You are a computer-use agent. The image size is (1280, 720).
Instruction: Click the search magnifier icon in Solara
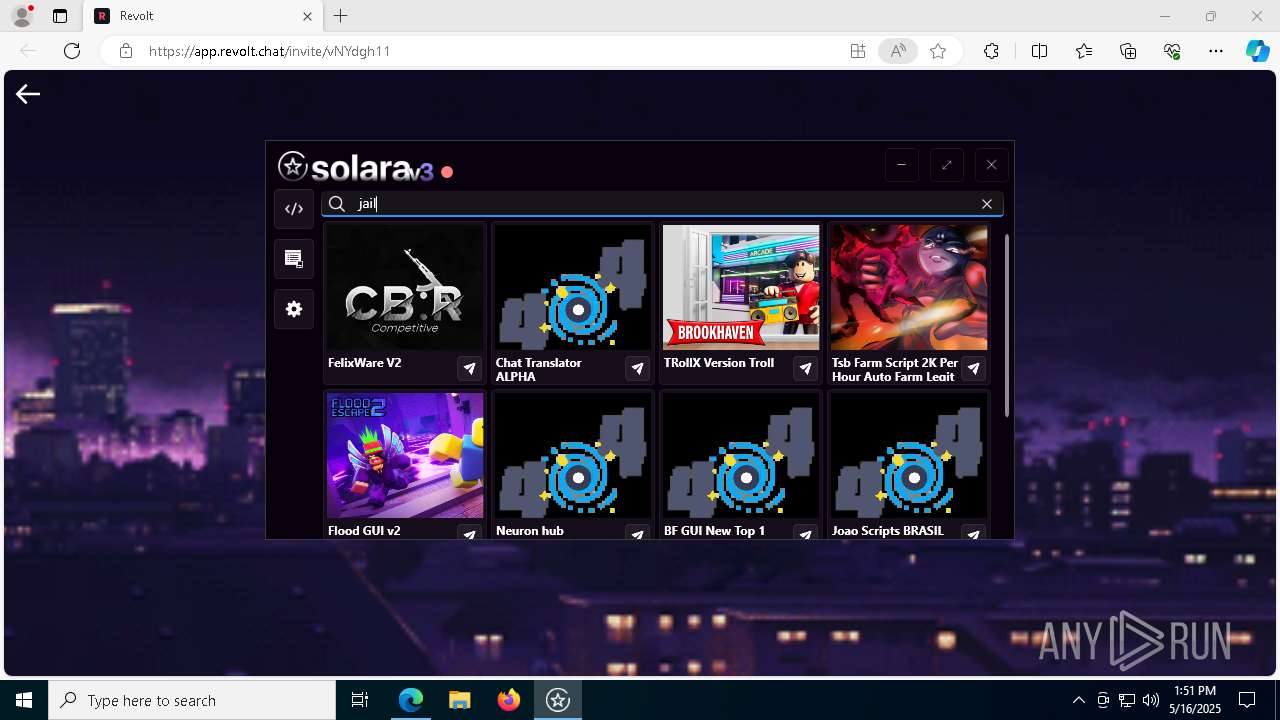point(337,204)
